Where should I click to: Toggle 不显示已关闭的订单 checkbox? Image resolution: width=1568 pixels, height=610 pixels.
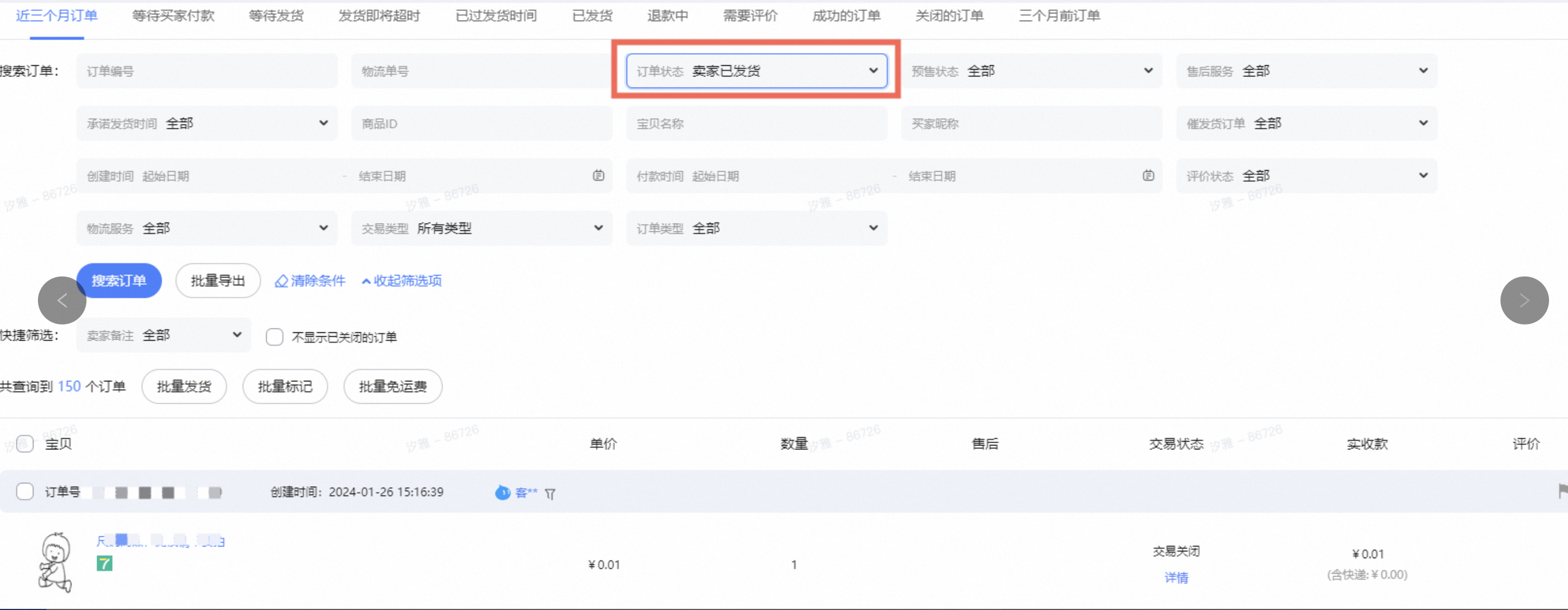tap(275, 336)
